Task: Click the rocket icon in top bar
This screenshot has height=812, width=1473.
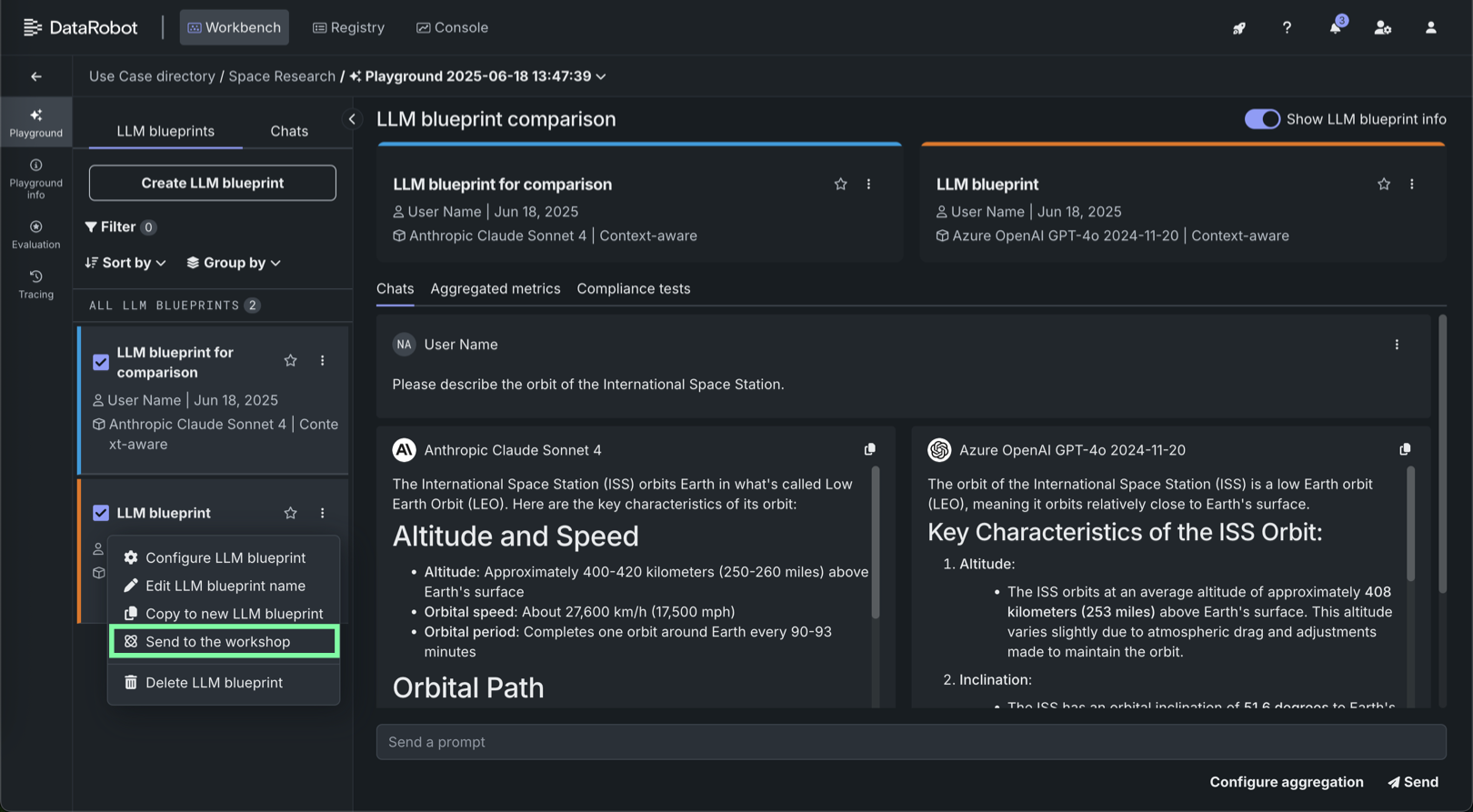Action: [x=1238, y=28]
